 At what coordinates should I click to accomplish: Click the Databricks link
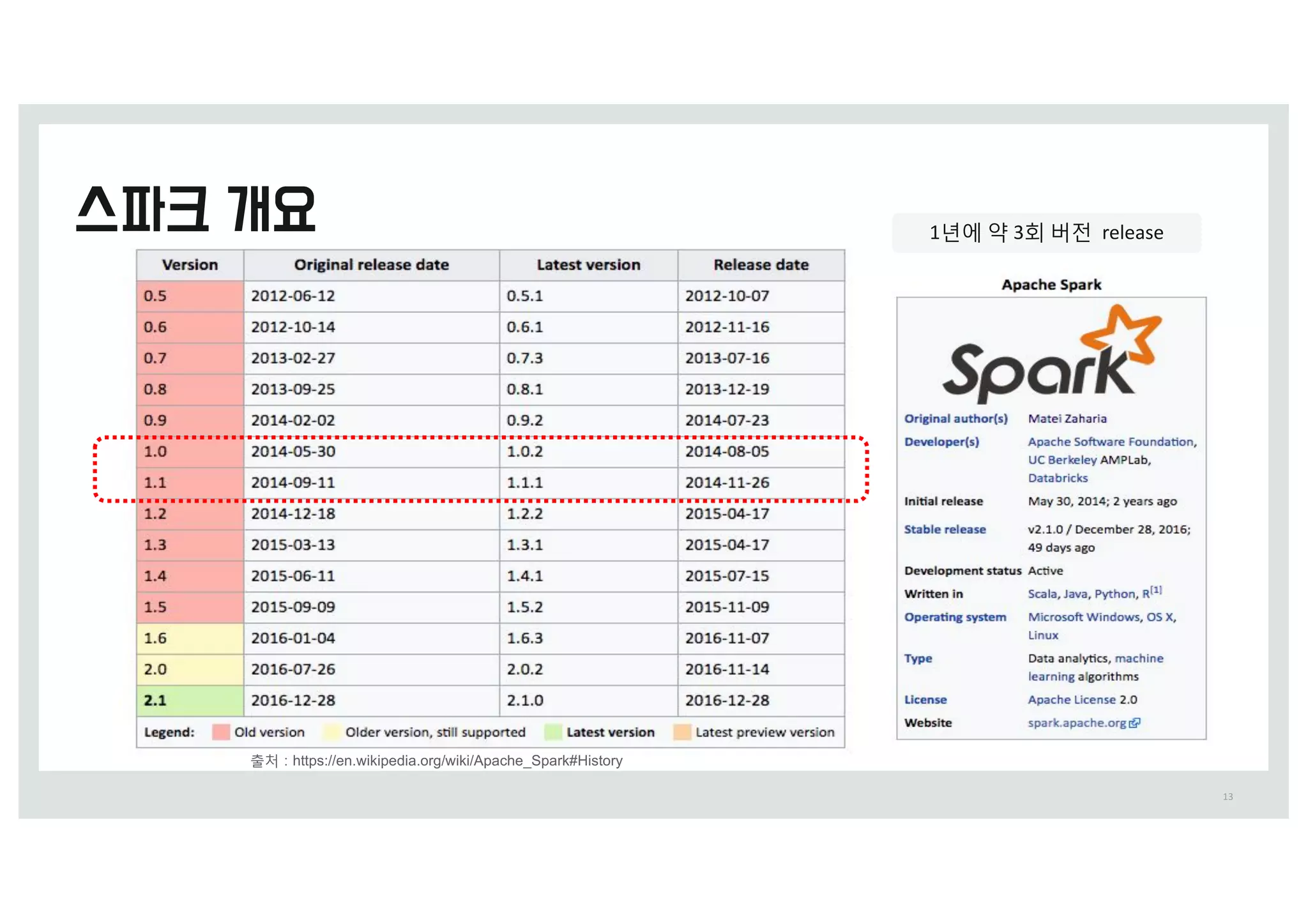(1058, 478)
